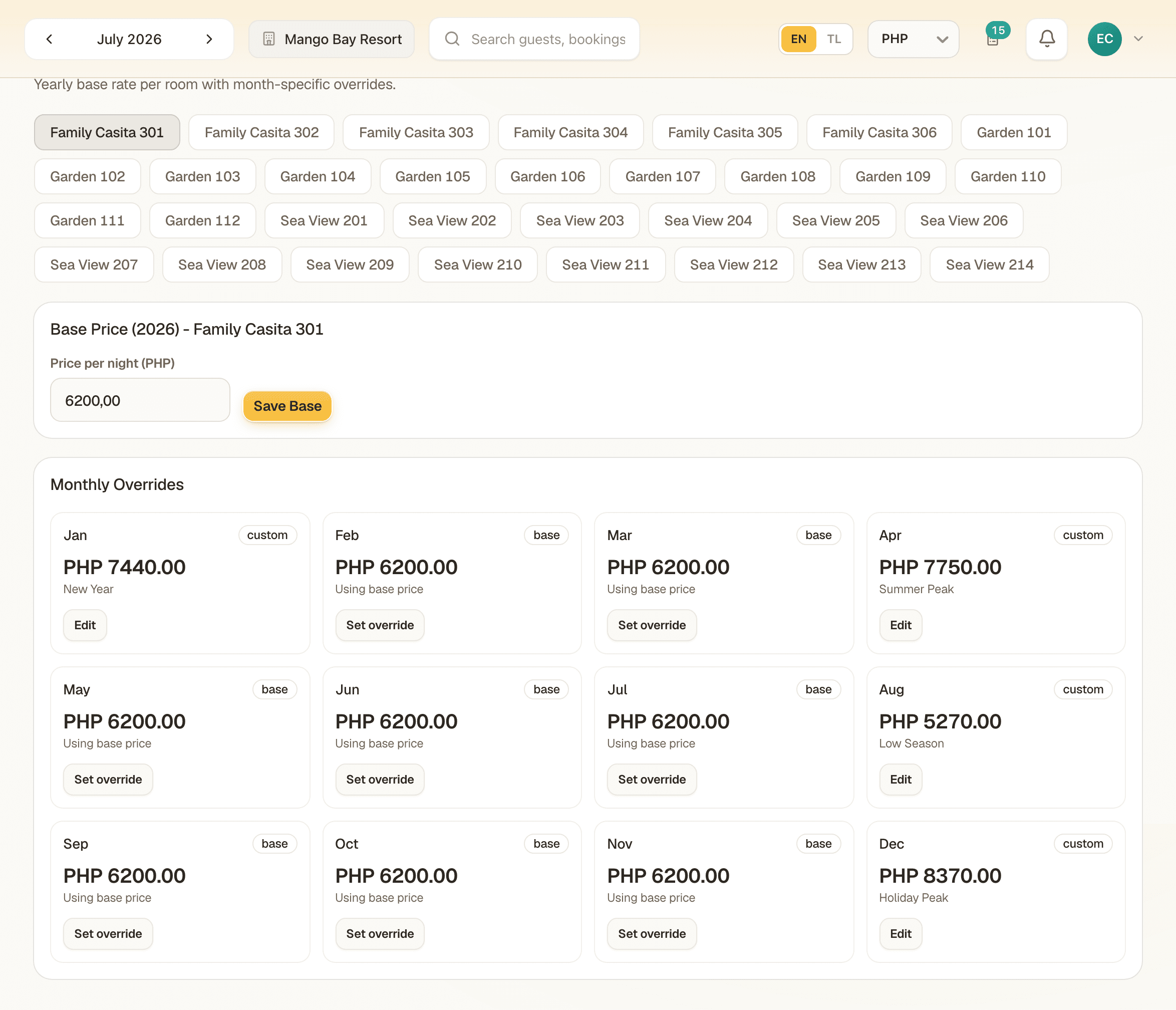Go to previous month arrow
Screen dimensions: 1176x1010
[50, 39]
